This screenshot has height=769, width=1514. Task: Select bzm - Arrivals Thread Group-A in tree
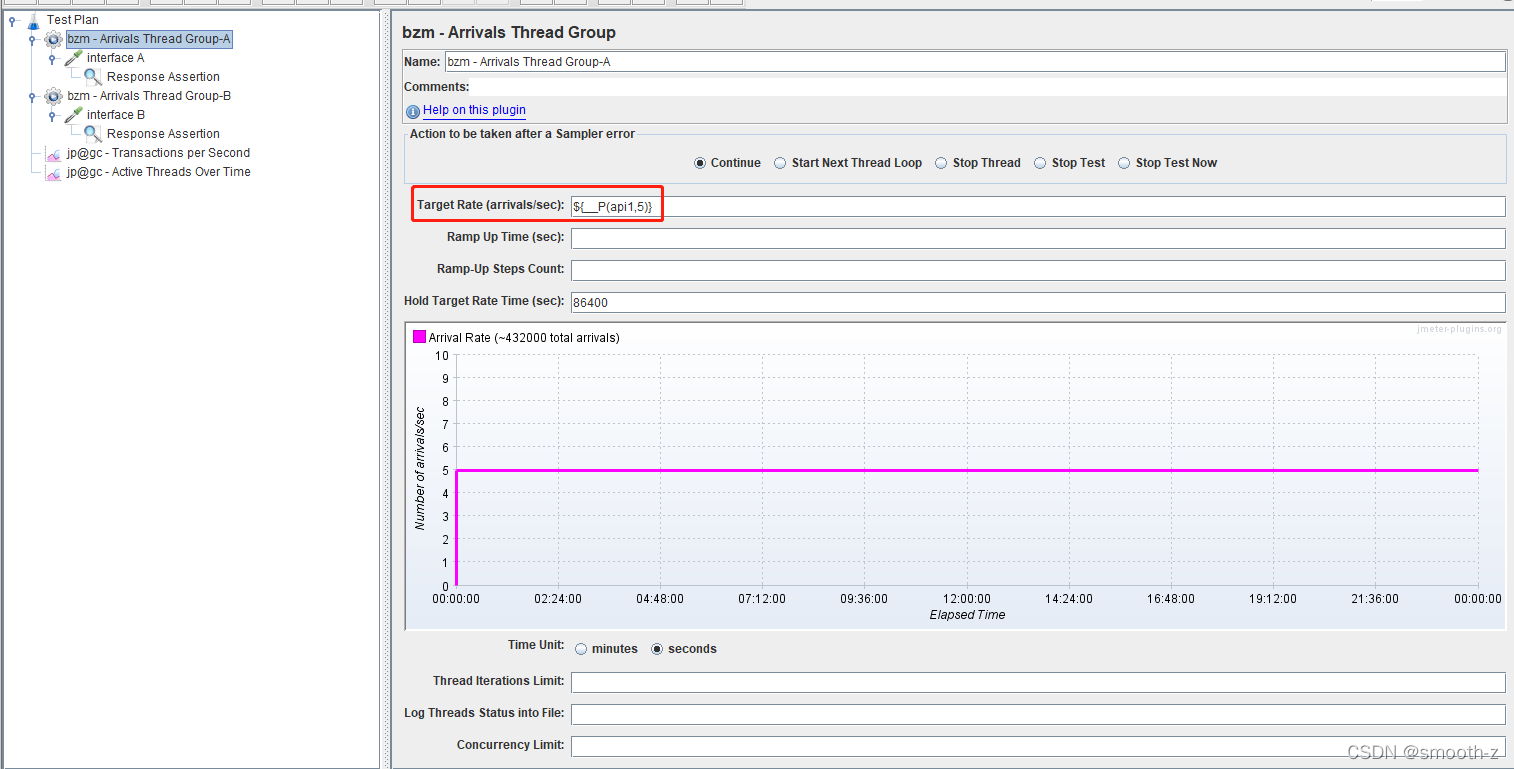pyautogui.click(x=149, y=39)
